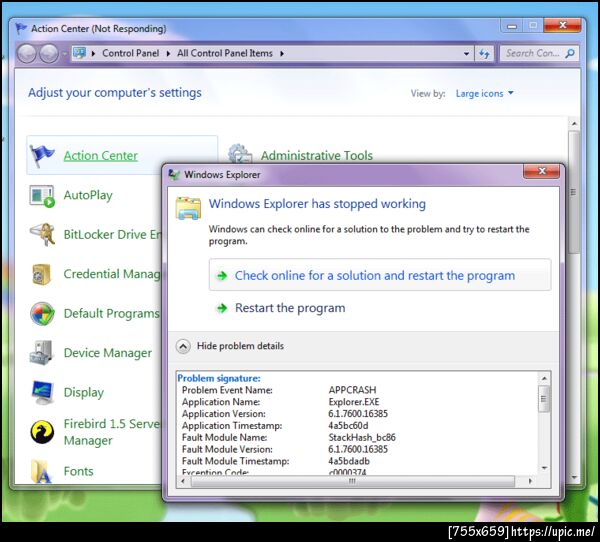Choose Check online for a solution option
The width and height of the screenshot is (600, 542).
click(380, 275)
